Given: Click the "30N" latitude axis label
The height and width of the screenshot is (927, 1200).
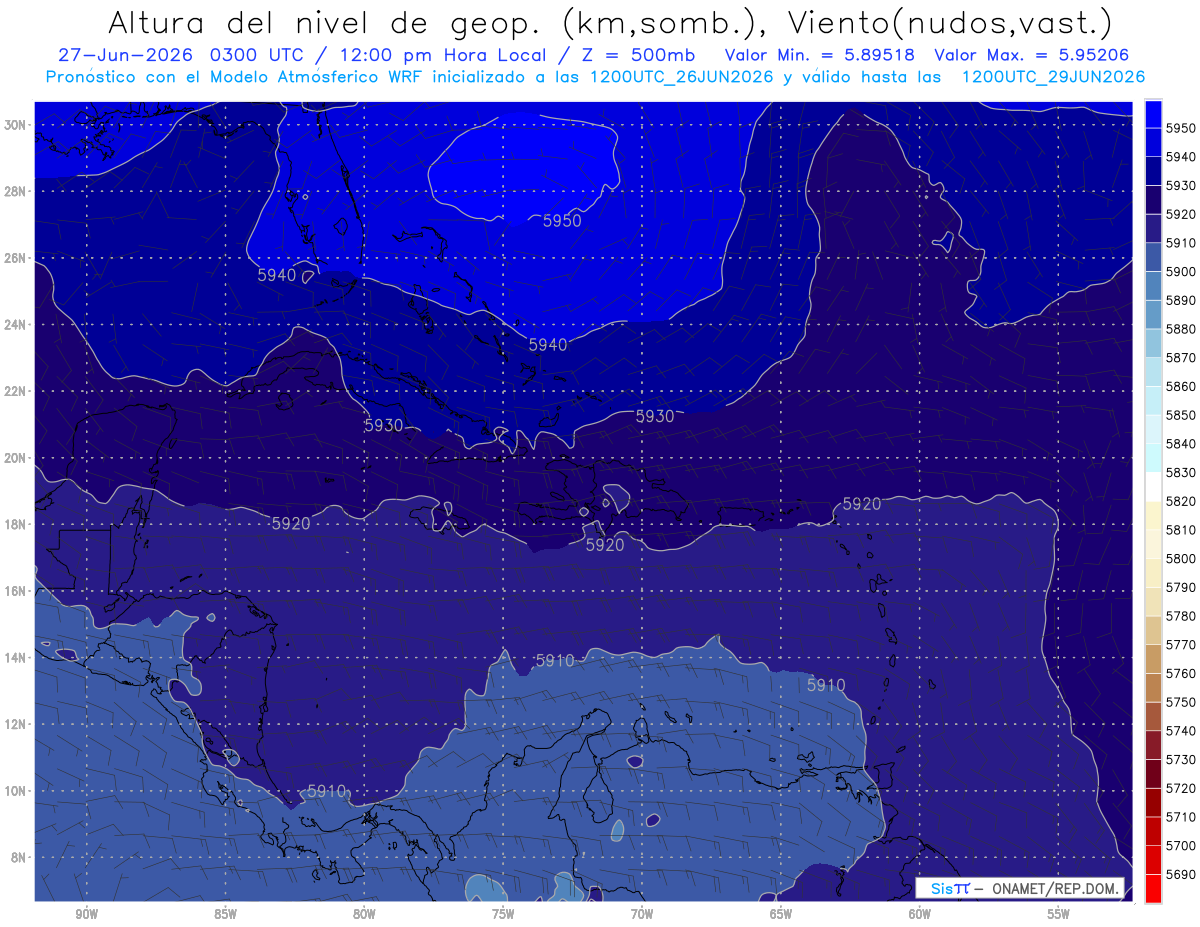Looking at the screenshot, I should click(x=17, y=124).
